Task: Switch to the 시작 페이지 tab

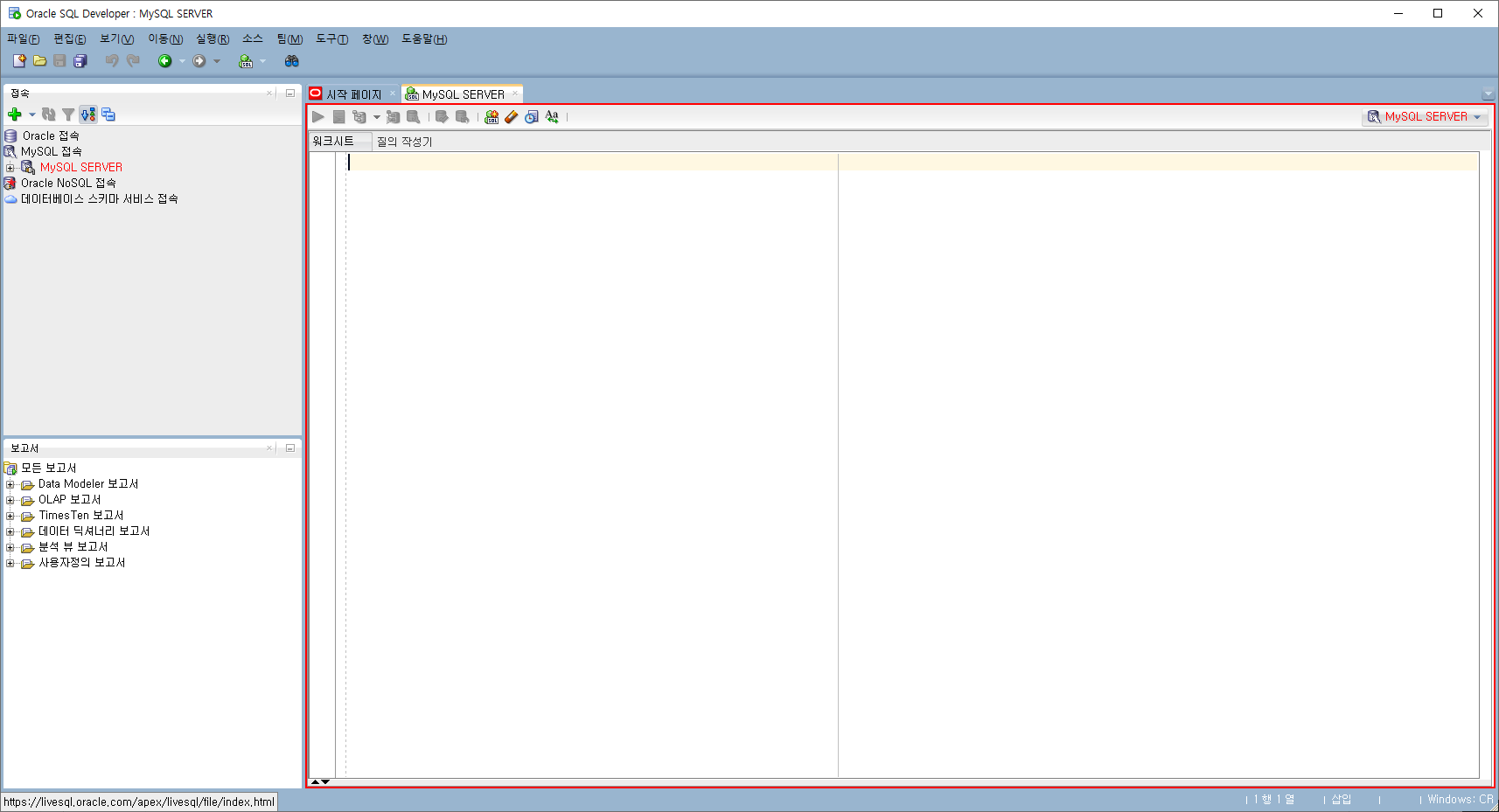Action: click(x=354, y=94)
